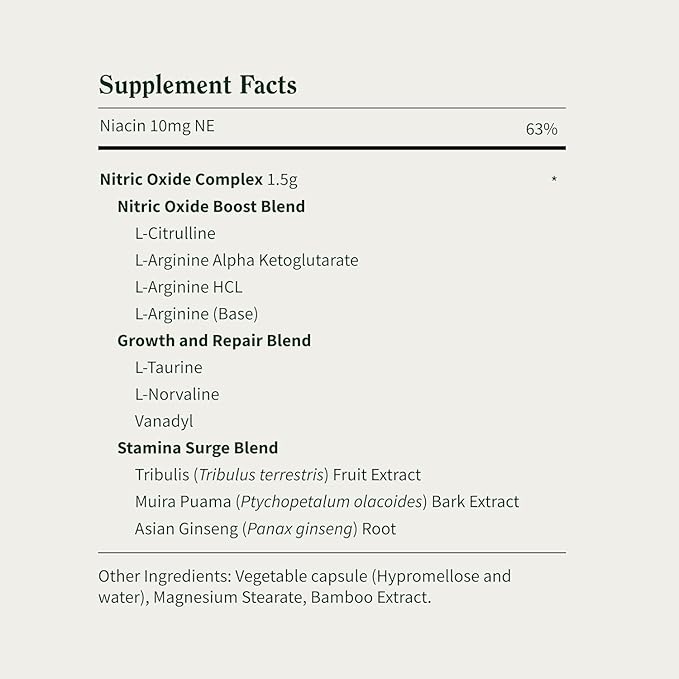Select the Vanadyl ingredient
Screen dimensions: 679x679
[x=164, y=421]
